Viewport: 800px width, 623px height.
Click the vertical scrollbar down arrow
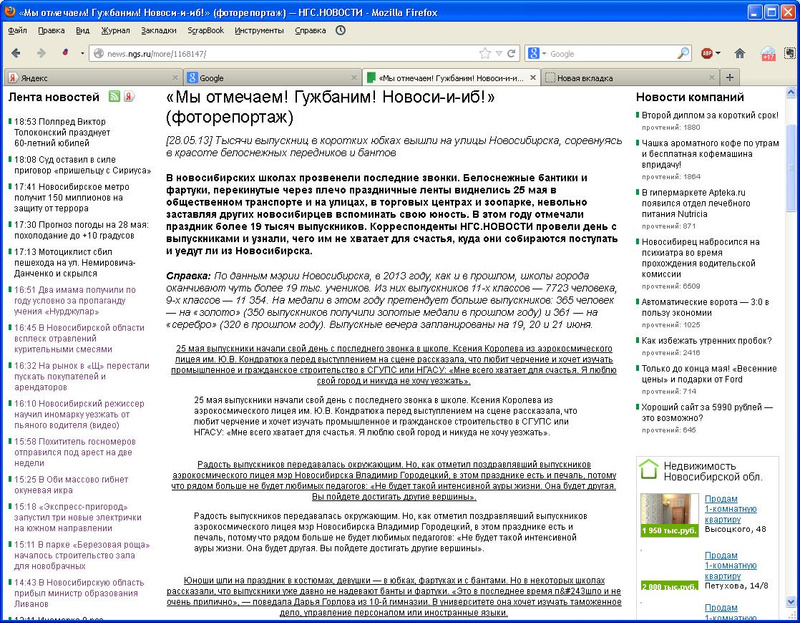click(791, 603)
